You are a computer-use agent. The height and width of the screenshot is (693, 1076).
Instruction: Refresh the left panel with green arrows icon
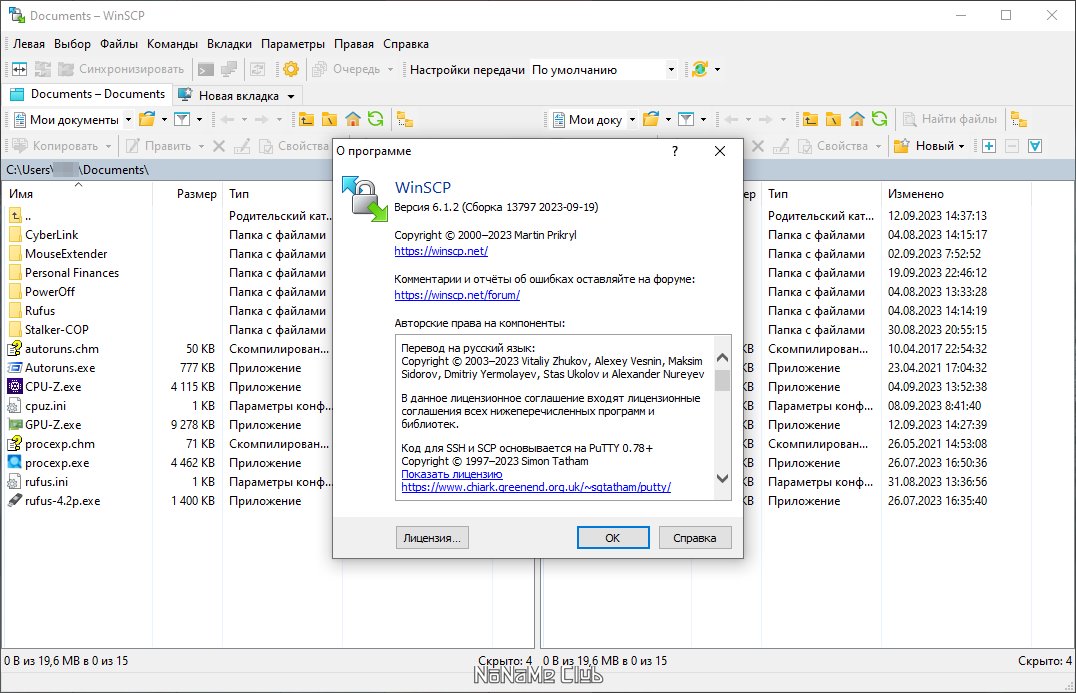[375, 119]
